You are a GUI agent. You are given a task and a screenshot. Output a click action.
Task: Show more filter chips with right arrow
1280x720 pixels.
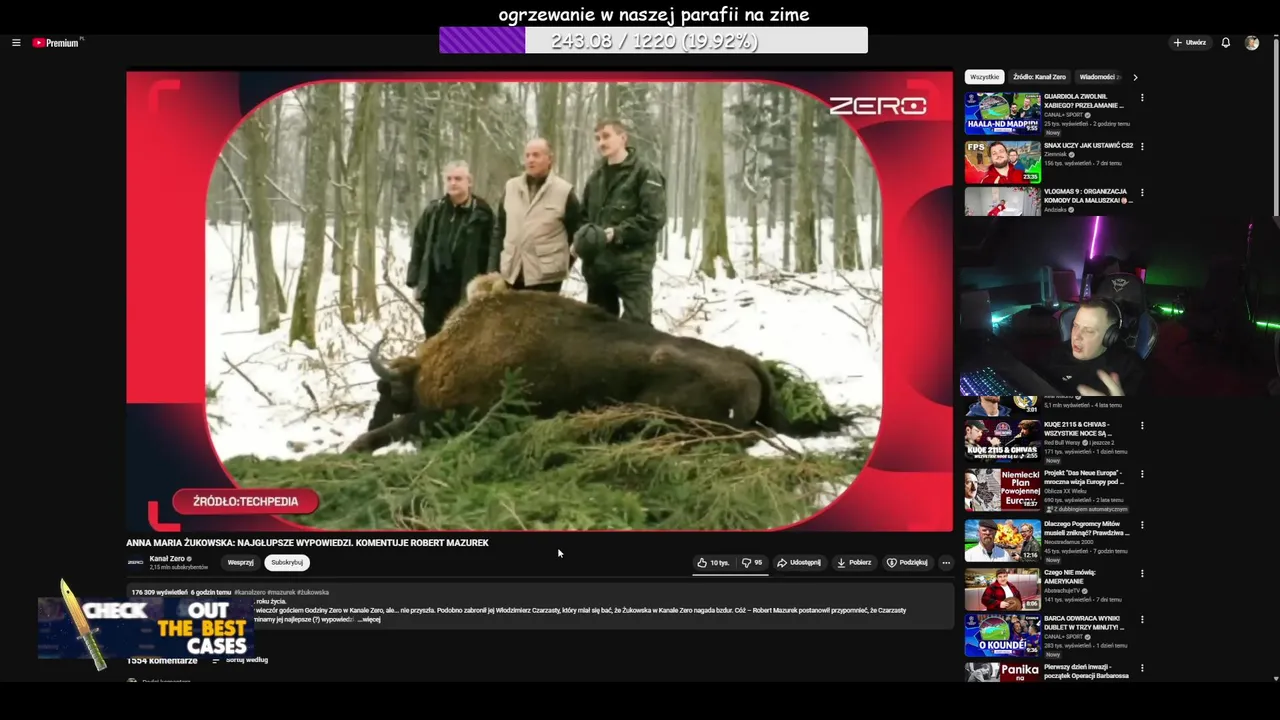click(x=1135, y=77)
